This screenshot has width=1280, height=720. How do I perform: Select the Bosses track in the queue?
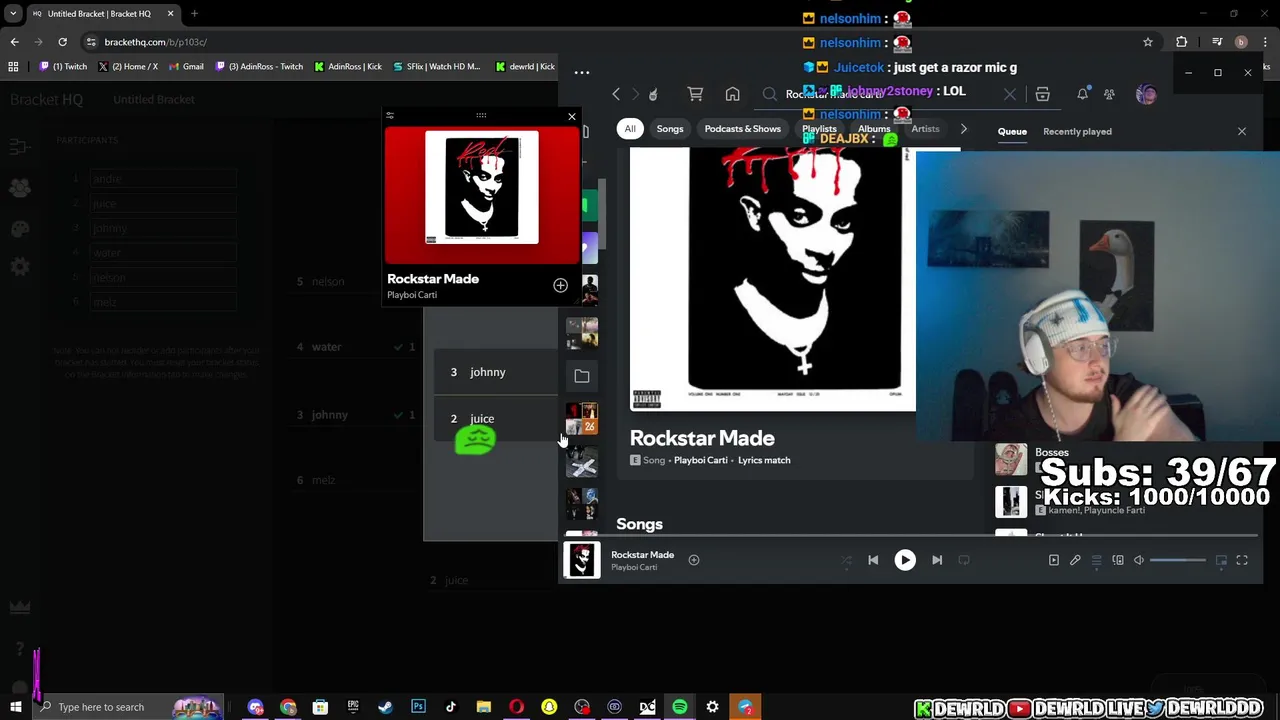coord(1051,452)
